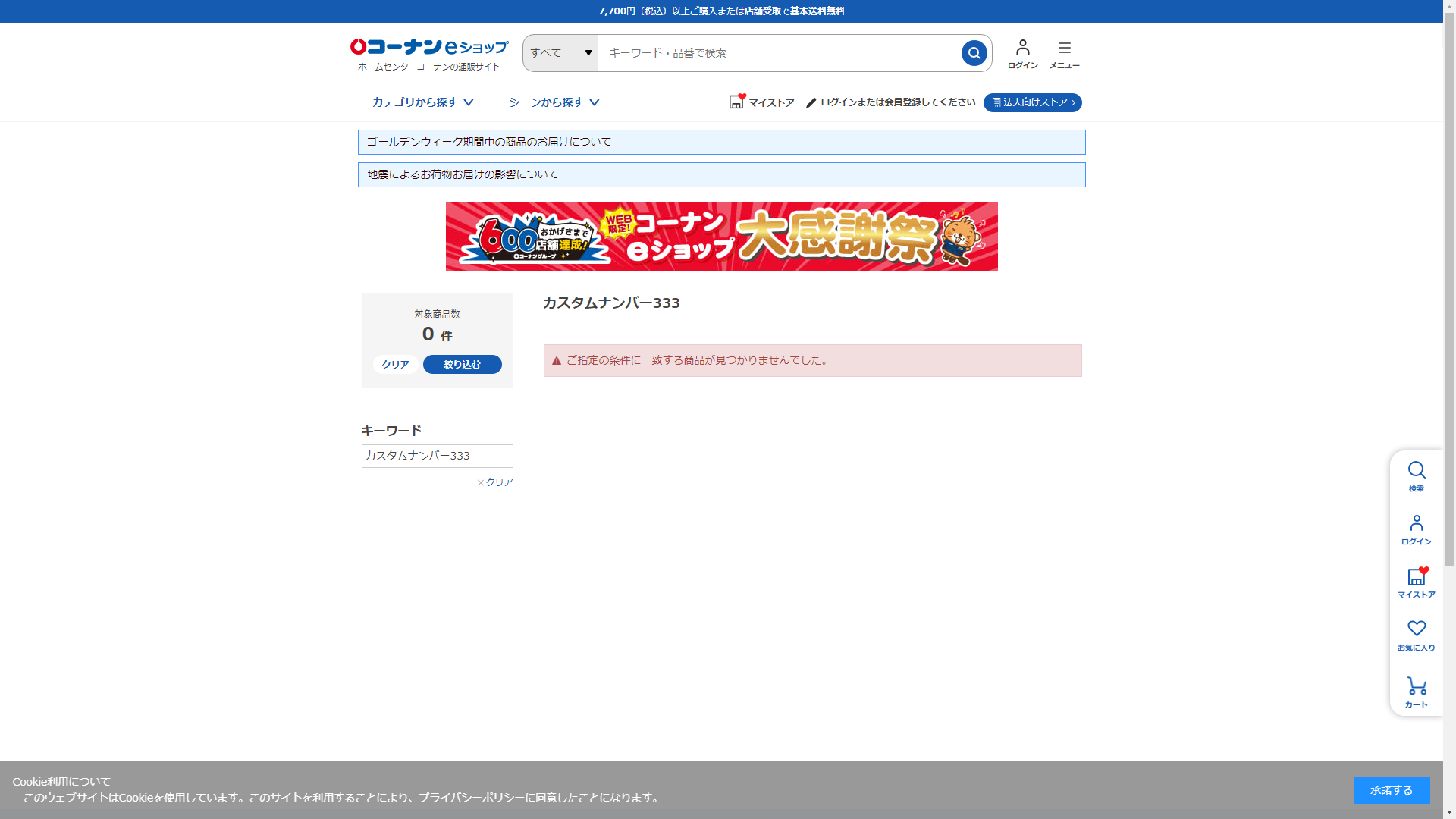Click the 大感謝祭 promotional banner
The image size is (1456, 819).
coord(721,237)
